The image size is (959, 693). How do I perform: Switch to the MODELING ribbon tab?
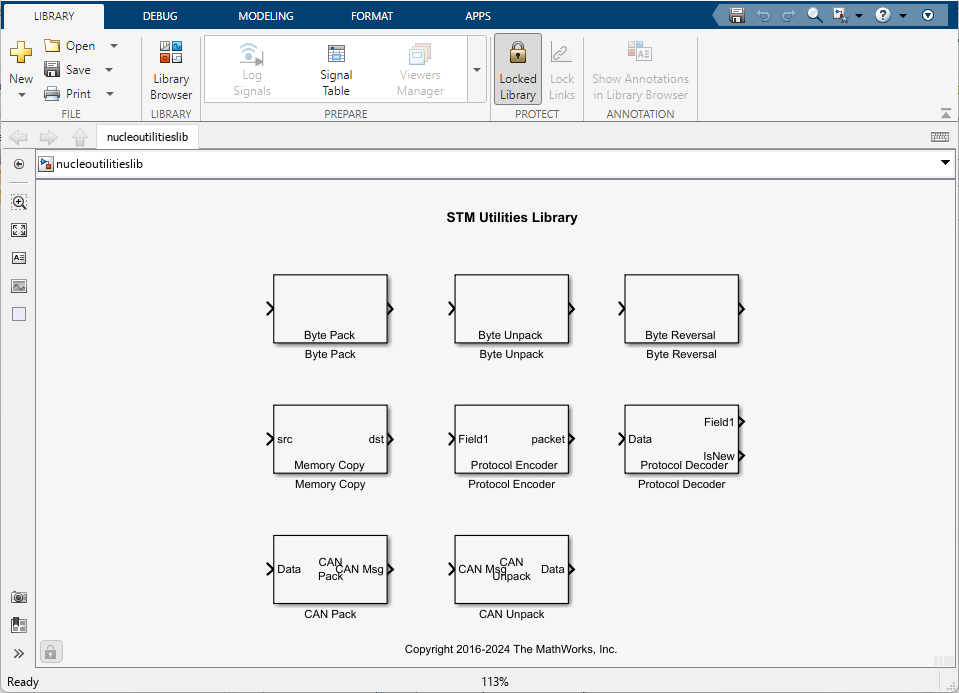(x=264, y=15)
